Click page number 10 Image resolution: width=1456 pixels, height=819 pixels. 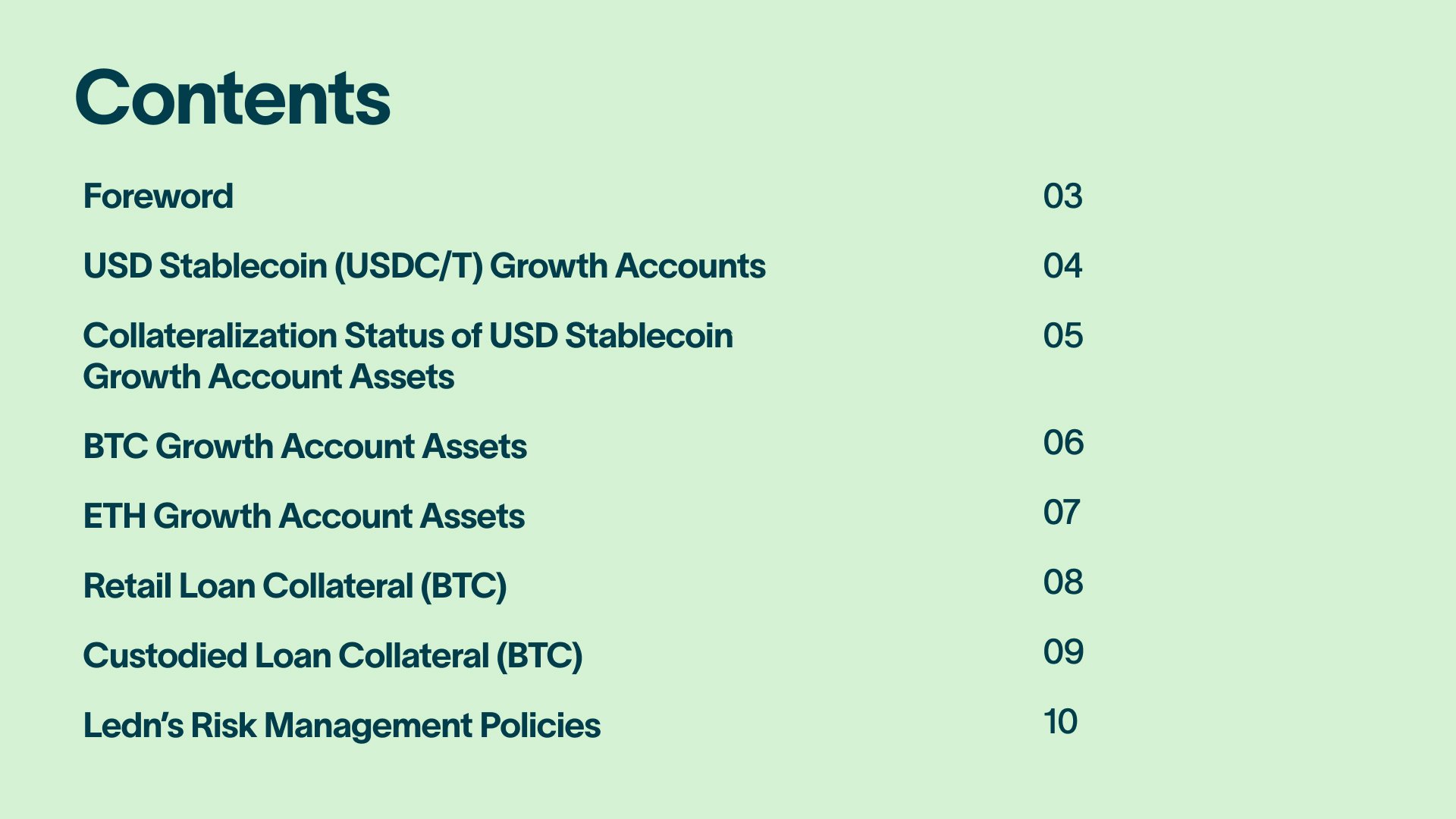point(1061,722)
